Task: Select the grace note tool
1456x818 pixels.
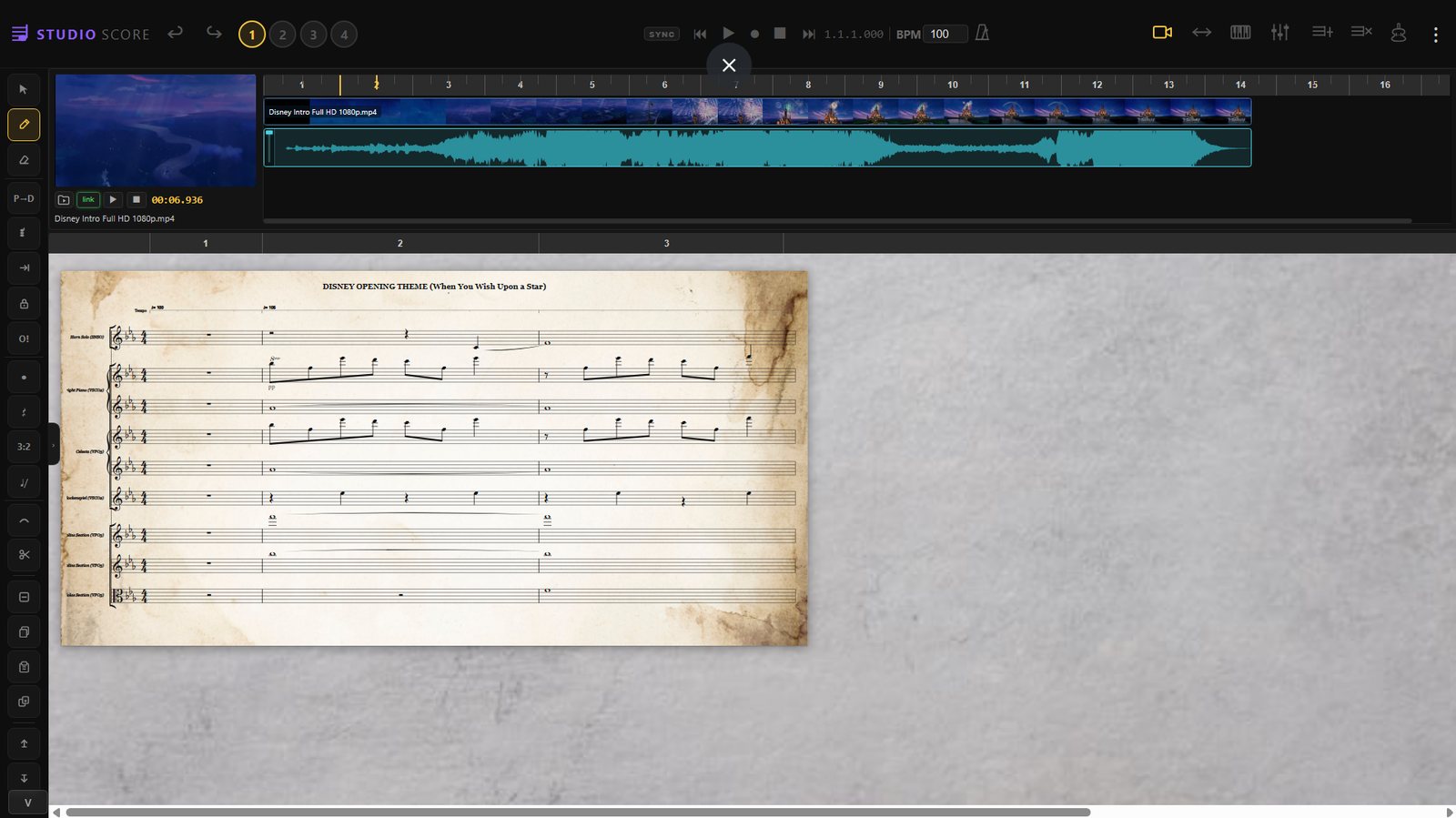Action: coord(24,483)
